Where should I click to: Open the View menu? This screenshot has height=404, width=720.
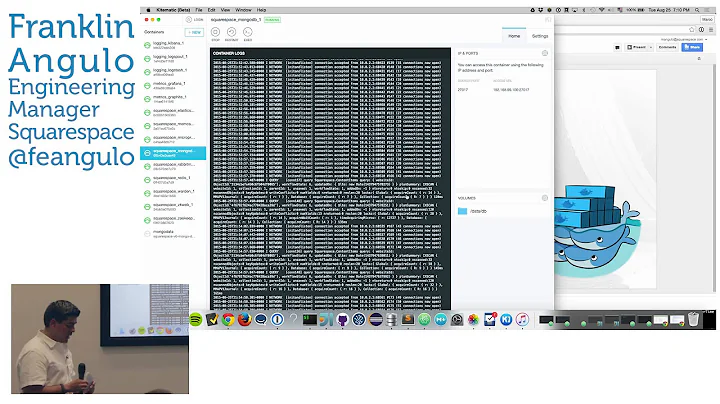click(x=225, y=10)
